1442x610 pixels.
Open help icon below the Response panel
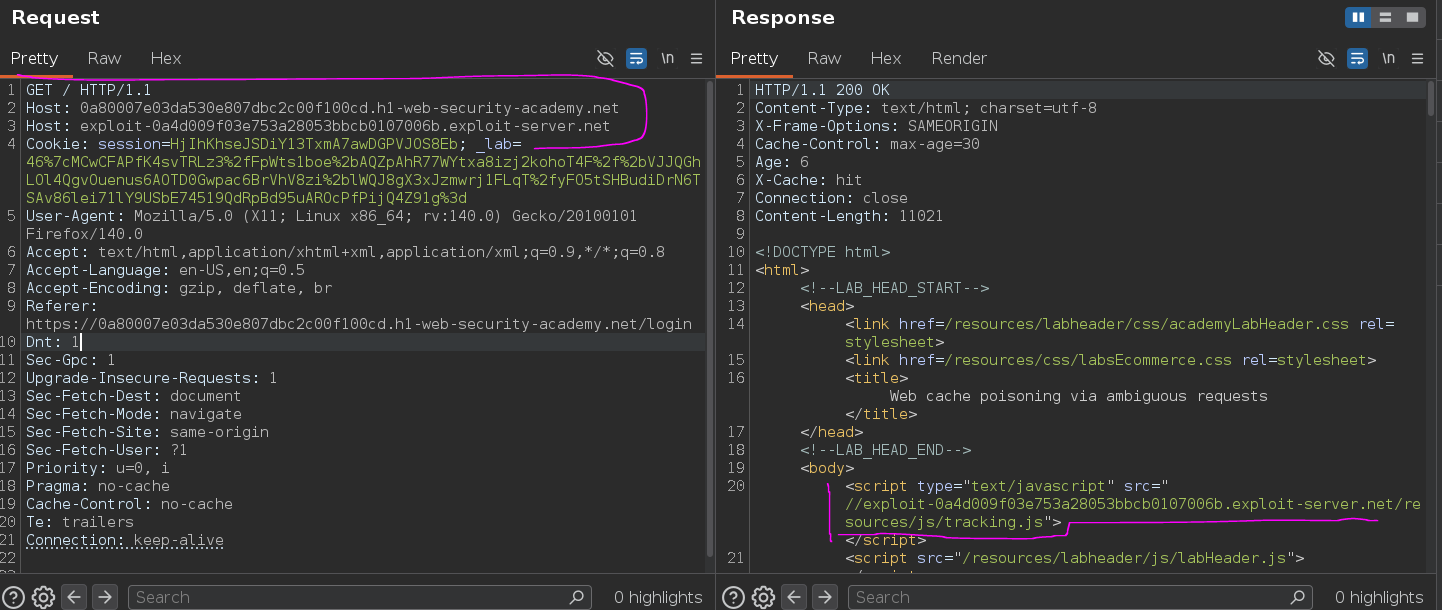click(x=733, y=597)
